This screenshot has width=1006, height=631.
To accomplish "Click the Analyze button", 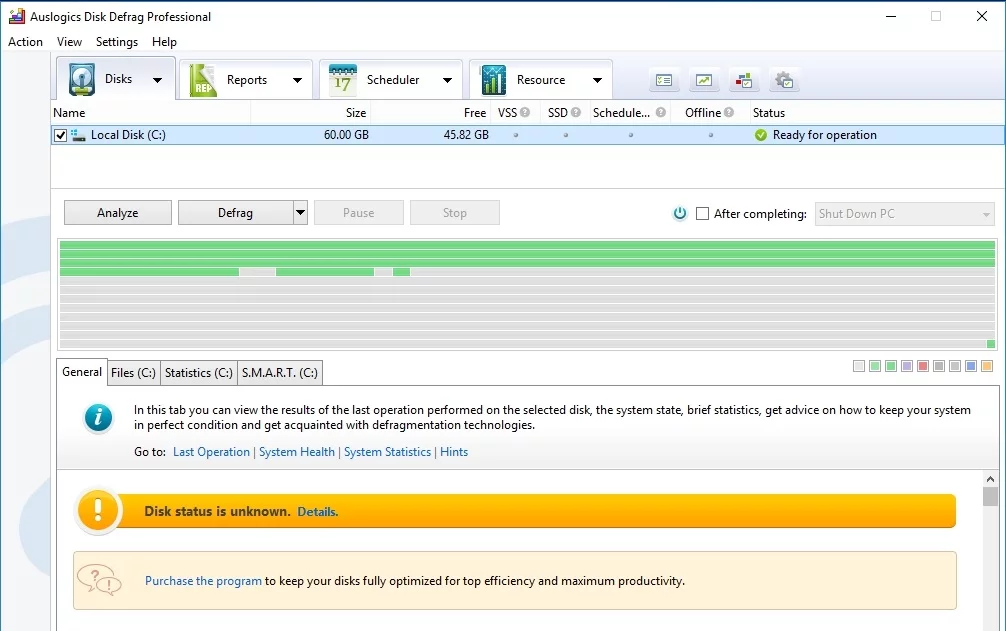I will tap(118, 213).
